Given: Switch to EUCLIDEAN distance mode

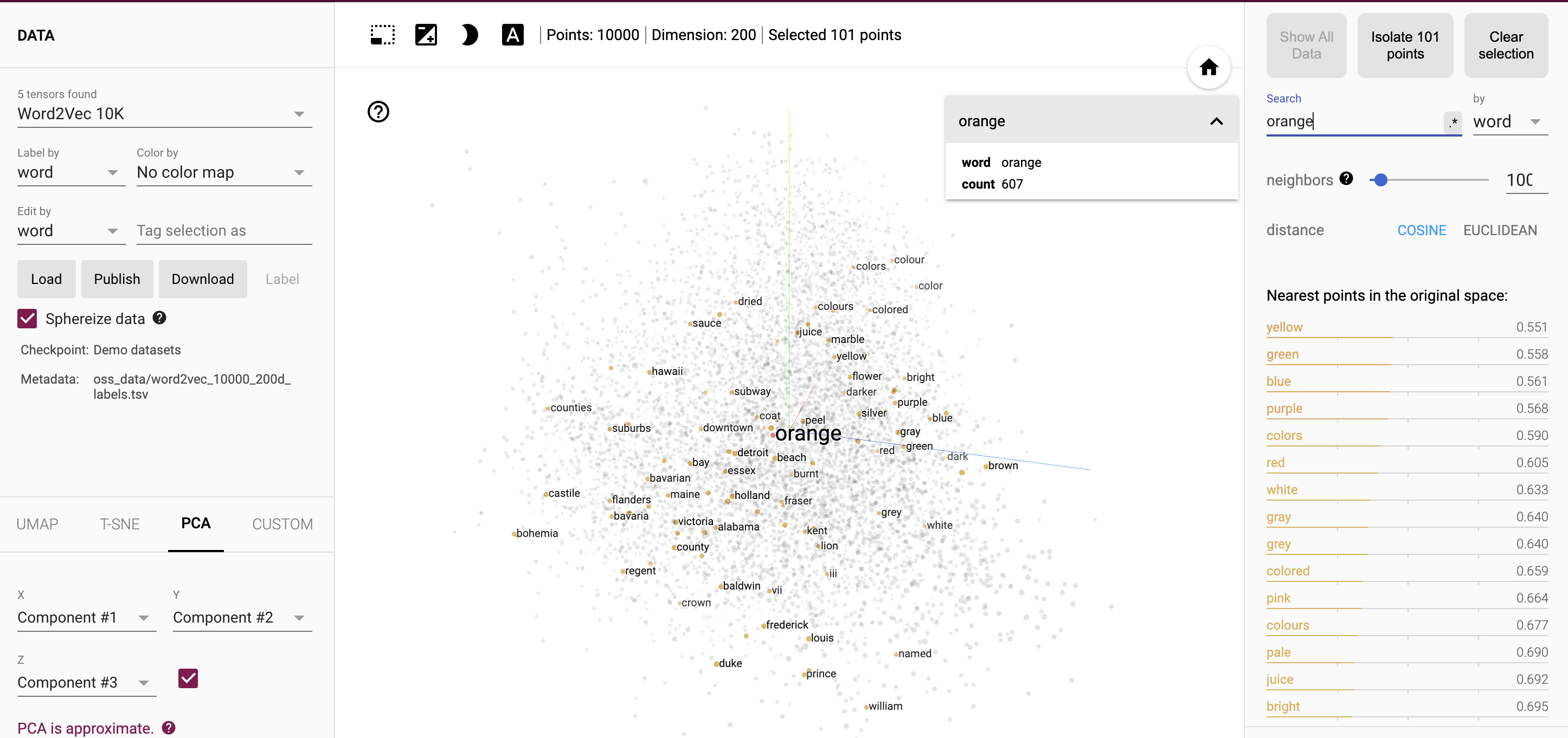Looking at the screenshot, I should pyautogui.click(x=1500, y=231).
